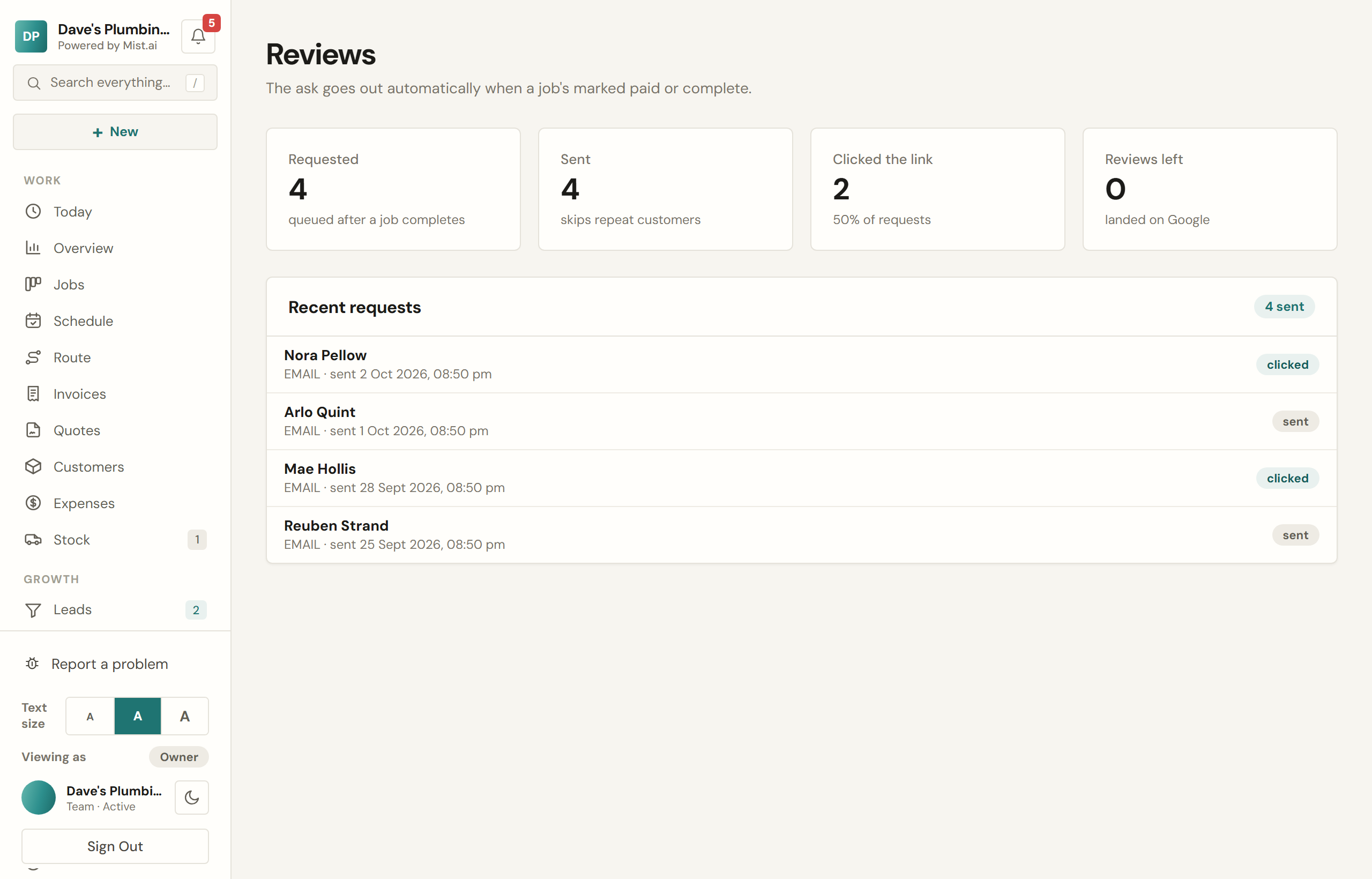
Task: Click the user avatar circle
Action: point(39,798)
